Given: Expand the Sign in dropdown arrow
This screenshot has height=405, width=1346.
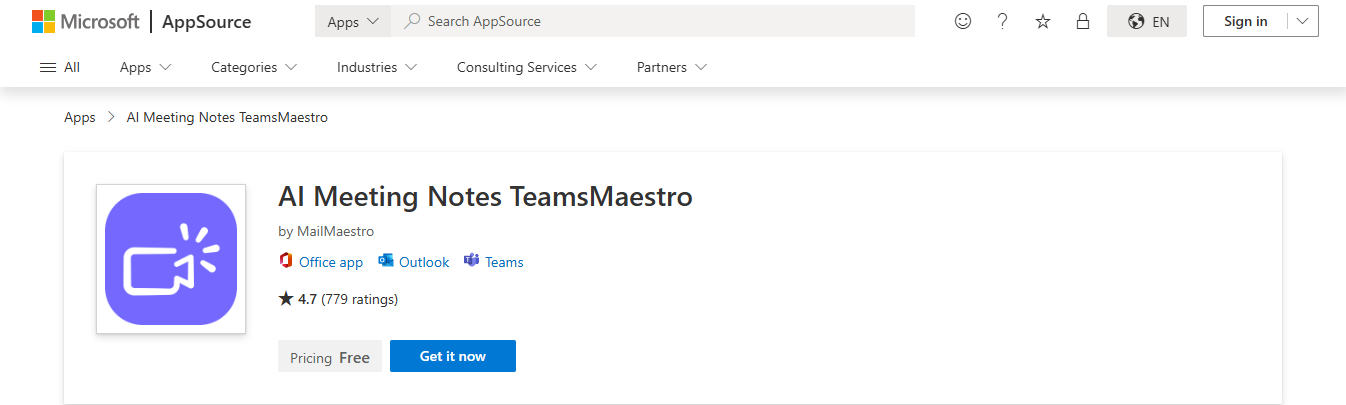Looking at the screenshot, I should (x=1303, y=21).
